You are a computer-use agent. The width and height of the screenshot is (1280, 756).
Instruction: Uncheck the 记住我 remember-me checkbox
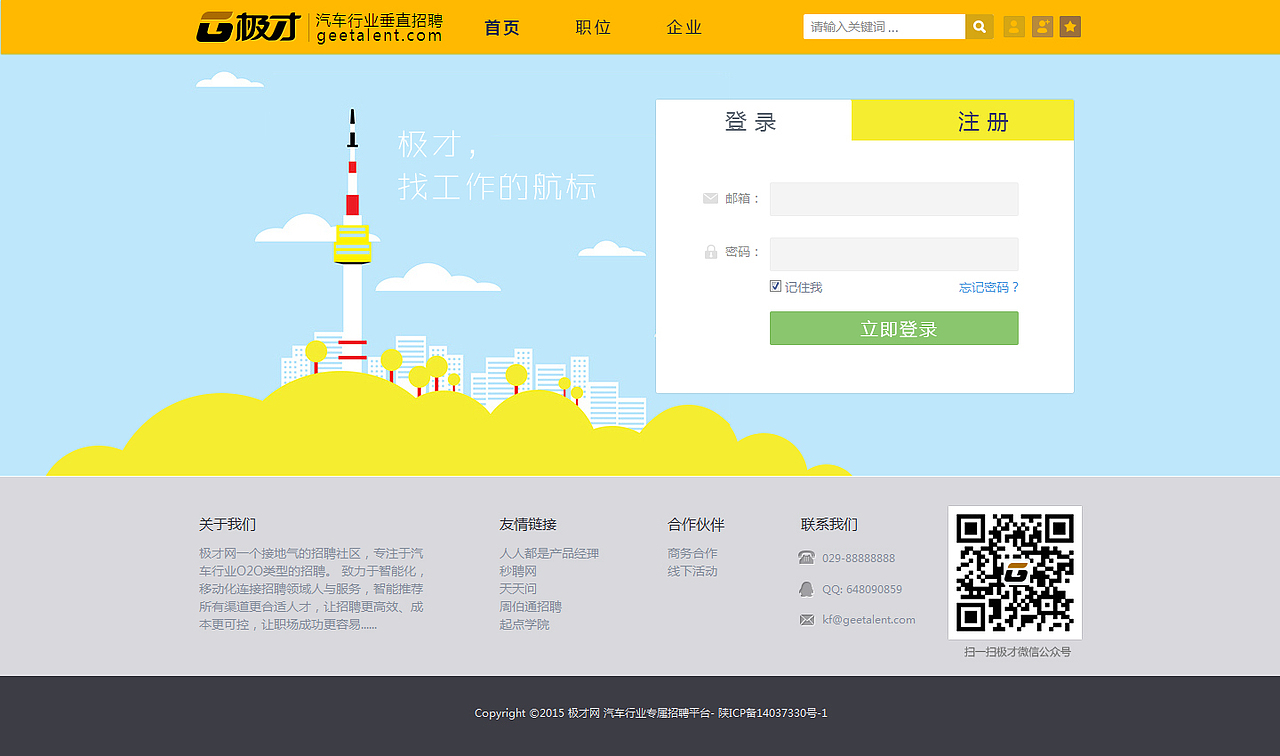(776, 286)
